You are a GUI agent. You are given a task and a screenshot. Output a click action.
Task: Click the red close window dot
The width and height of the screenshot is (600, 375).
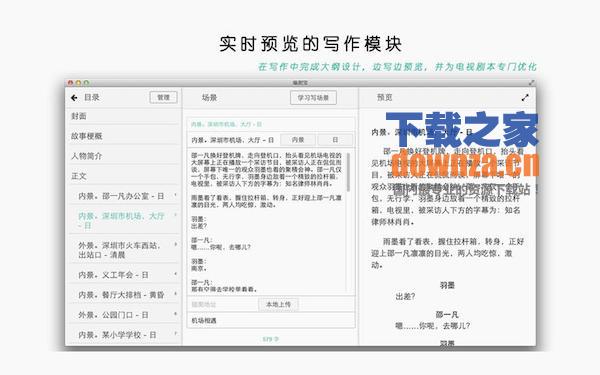point(70,82)
